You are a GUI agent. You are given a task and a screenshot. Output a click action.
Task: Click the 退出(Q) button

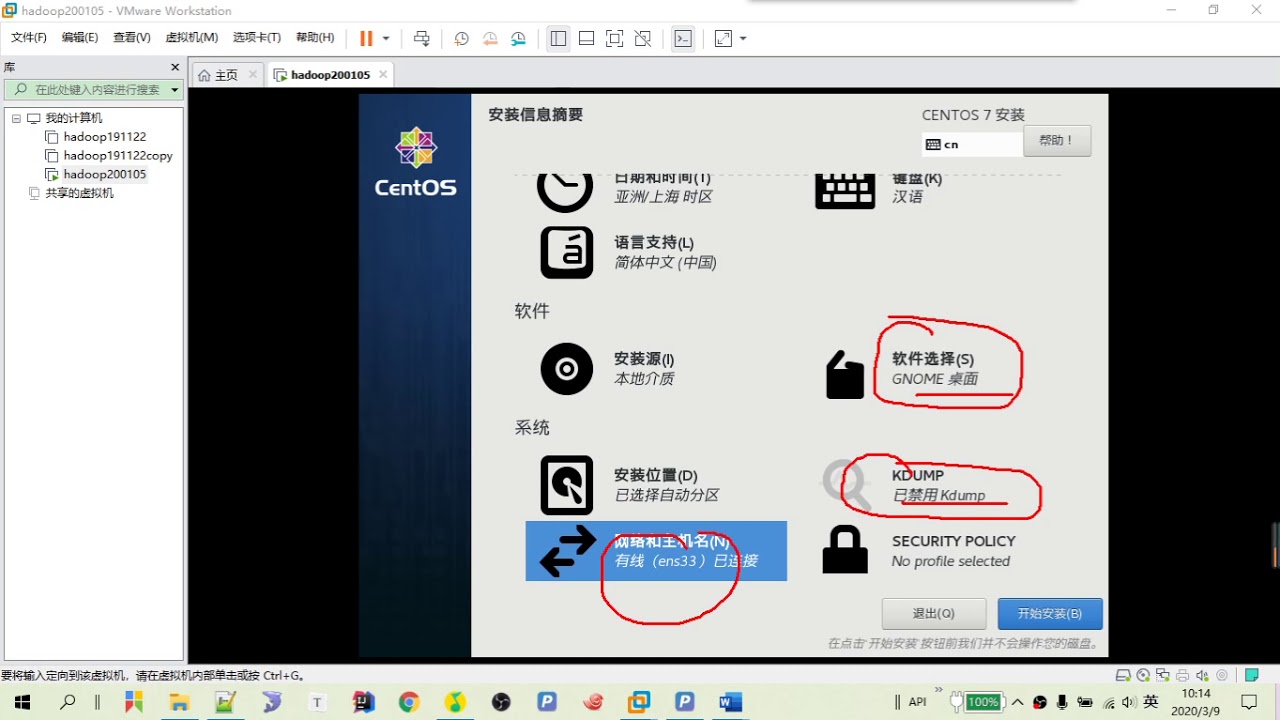coord(933,614)
